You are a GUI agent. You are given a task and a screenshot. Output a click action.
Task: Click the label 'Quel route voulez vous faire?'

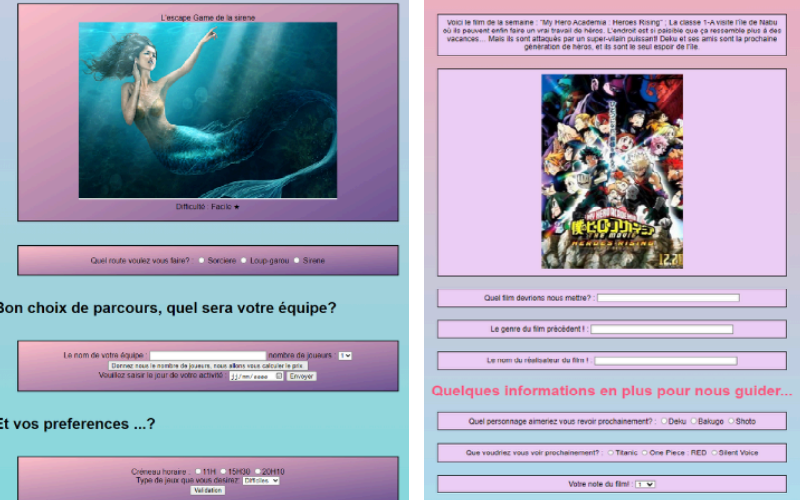pyautogui.click(x=141, y=260)
